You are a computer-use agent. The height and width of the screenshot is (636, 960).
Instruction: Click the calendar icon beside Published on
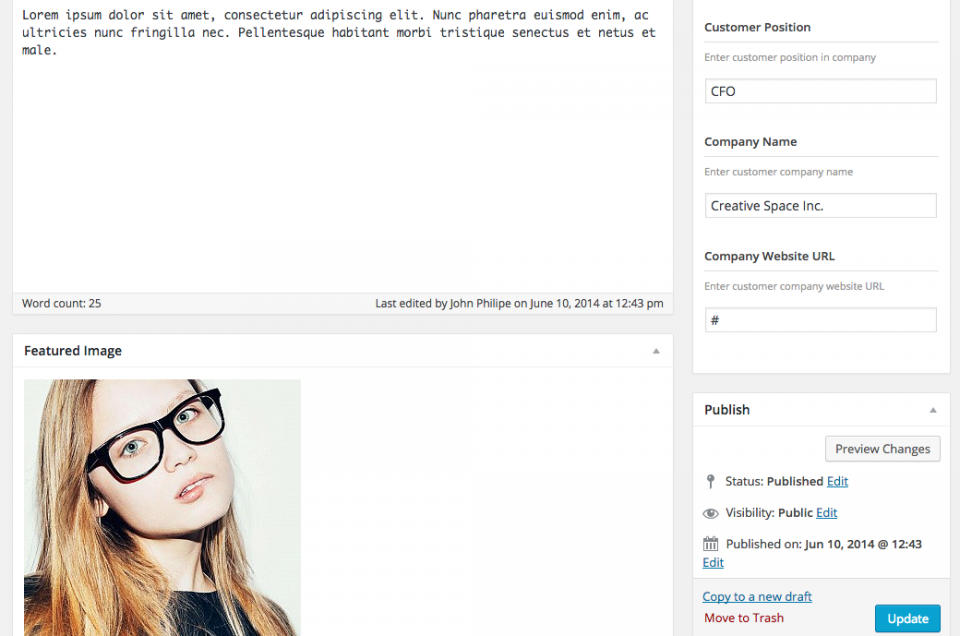pos(710,544)
